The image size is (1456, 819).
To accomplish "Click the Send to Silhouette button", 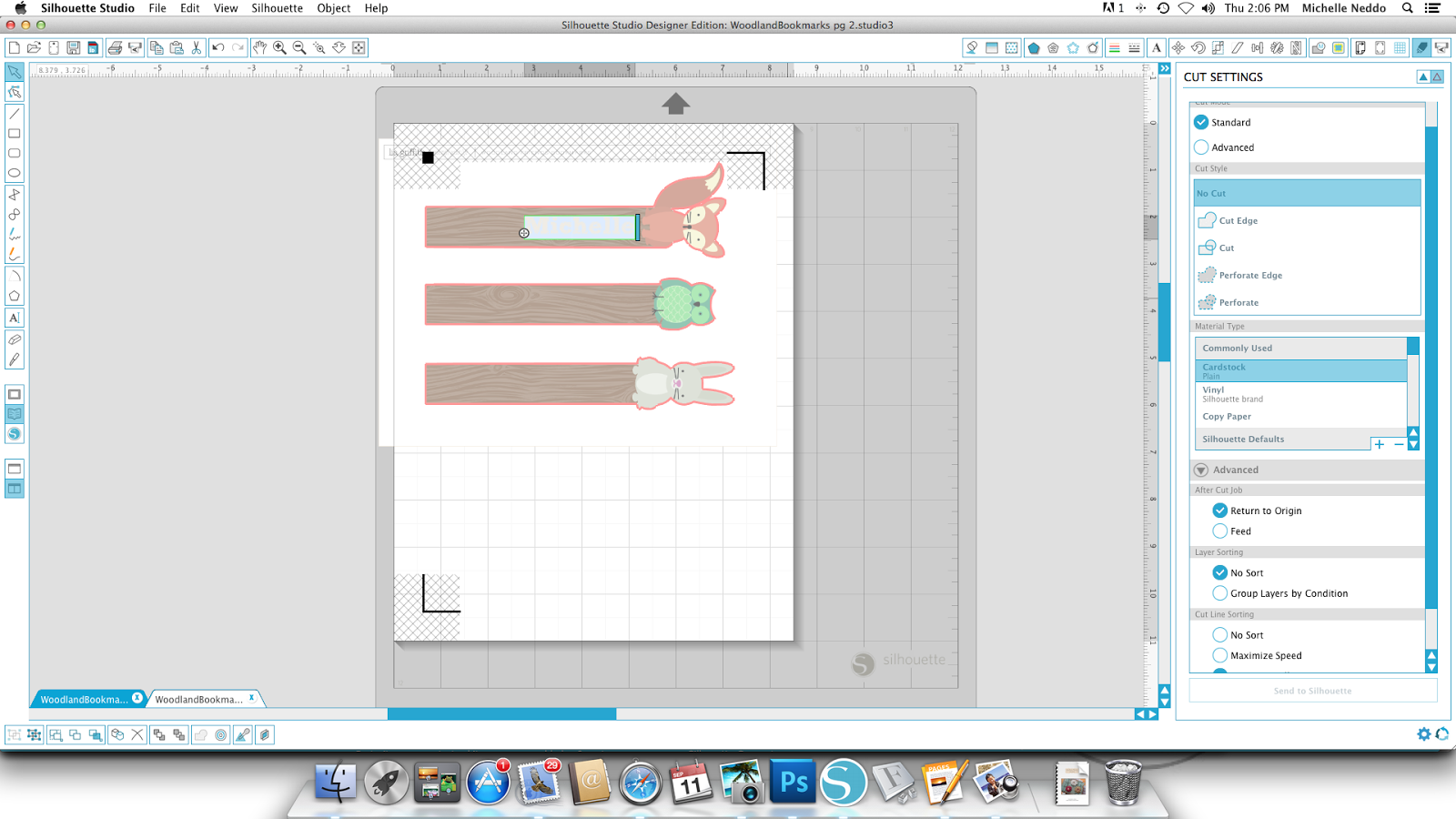I will (x=1311, y=690).
